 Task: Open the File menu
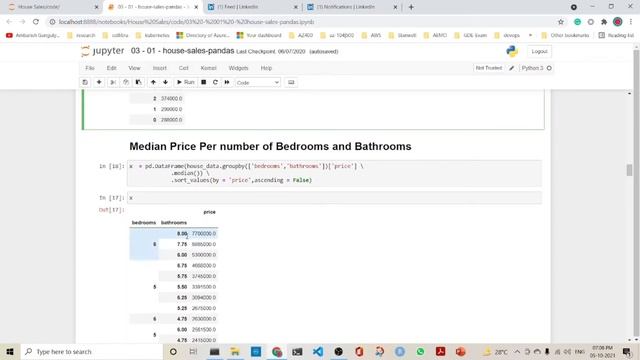(x=90, y=68)
